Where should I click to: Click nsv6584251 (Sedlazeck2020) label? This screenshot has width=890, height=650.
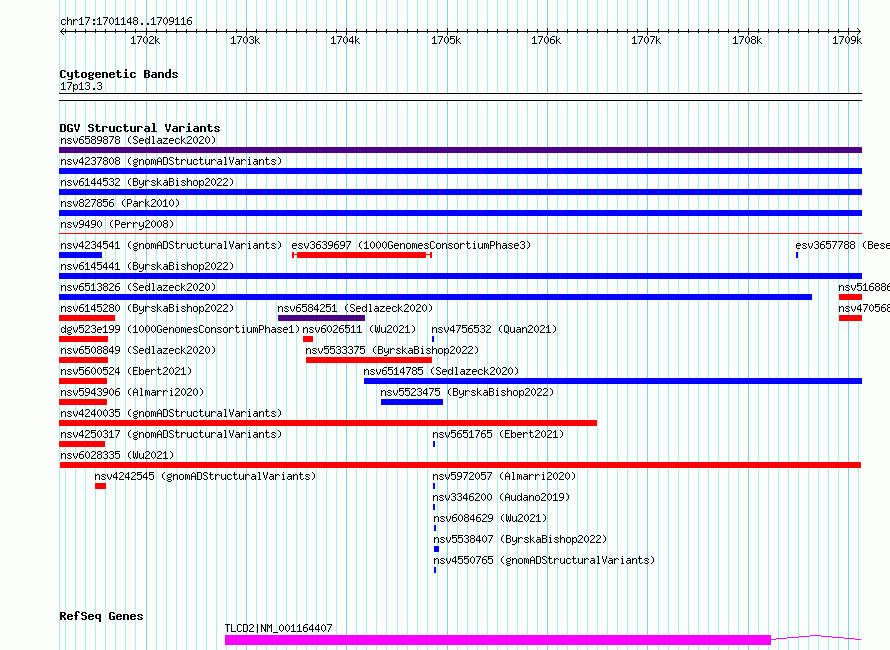click(355, 308)
